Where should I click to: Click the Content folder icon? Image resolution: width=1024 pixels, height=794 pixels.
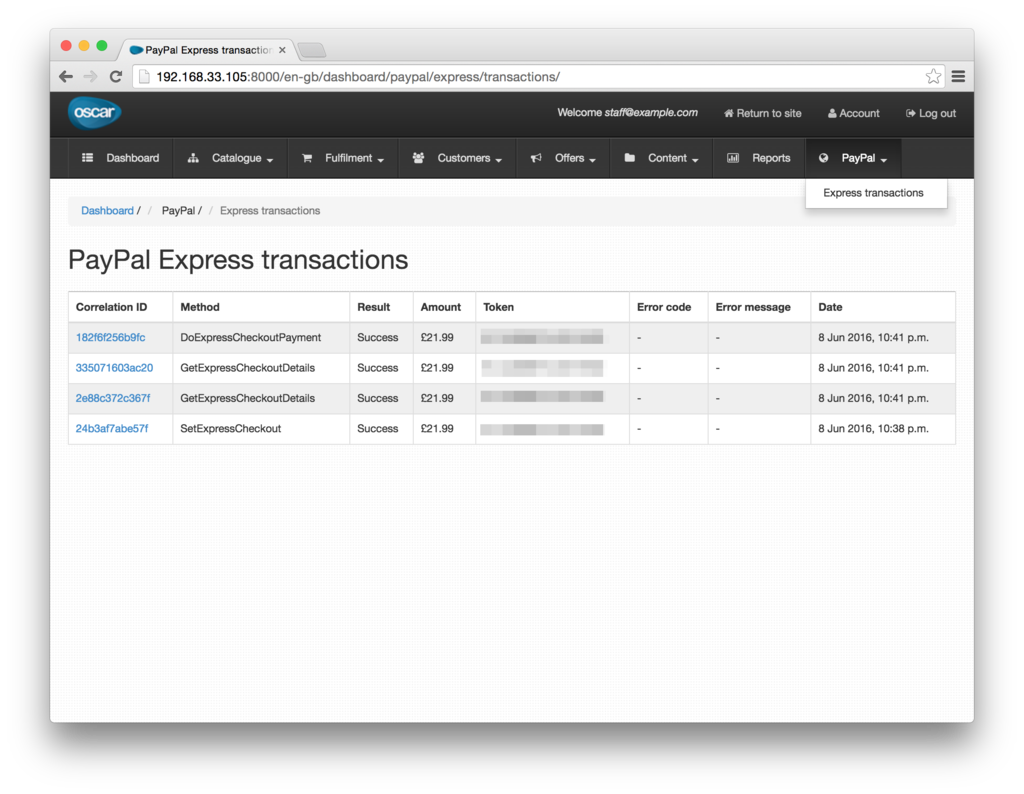[x=630, y=157]
